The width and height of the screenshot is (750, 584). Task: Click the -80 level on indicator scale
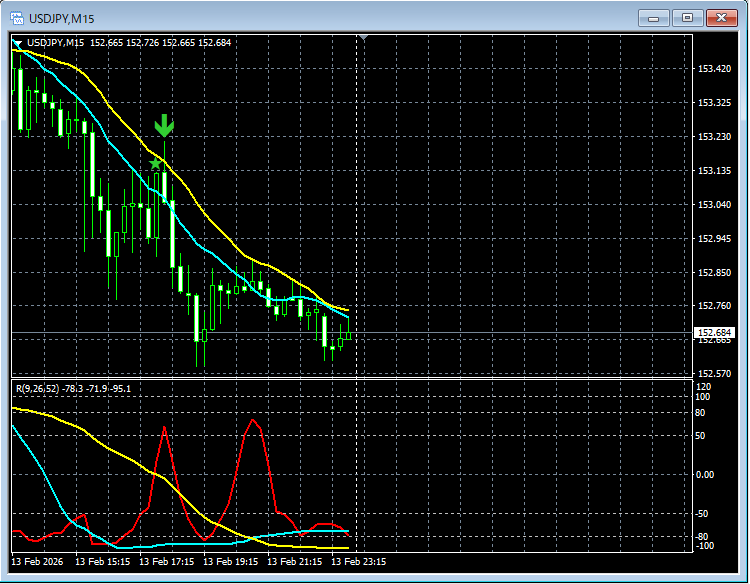click(x=703, y=537)
